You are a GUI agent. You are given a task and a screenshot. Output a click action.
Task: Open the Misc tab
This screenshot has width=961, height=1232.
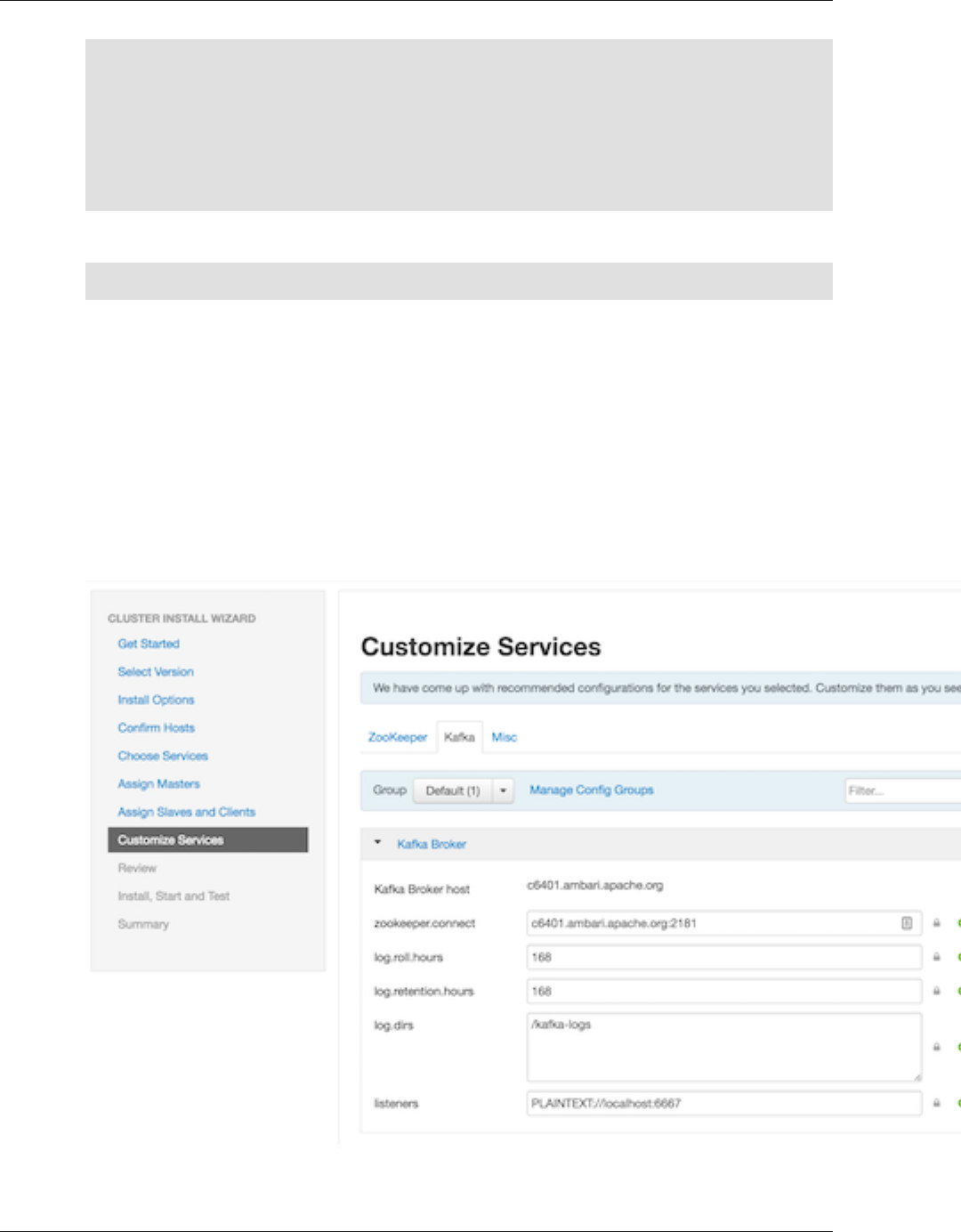[x=505, y=737]
